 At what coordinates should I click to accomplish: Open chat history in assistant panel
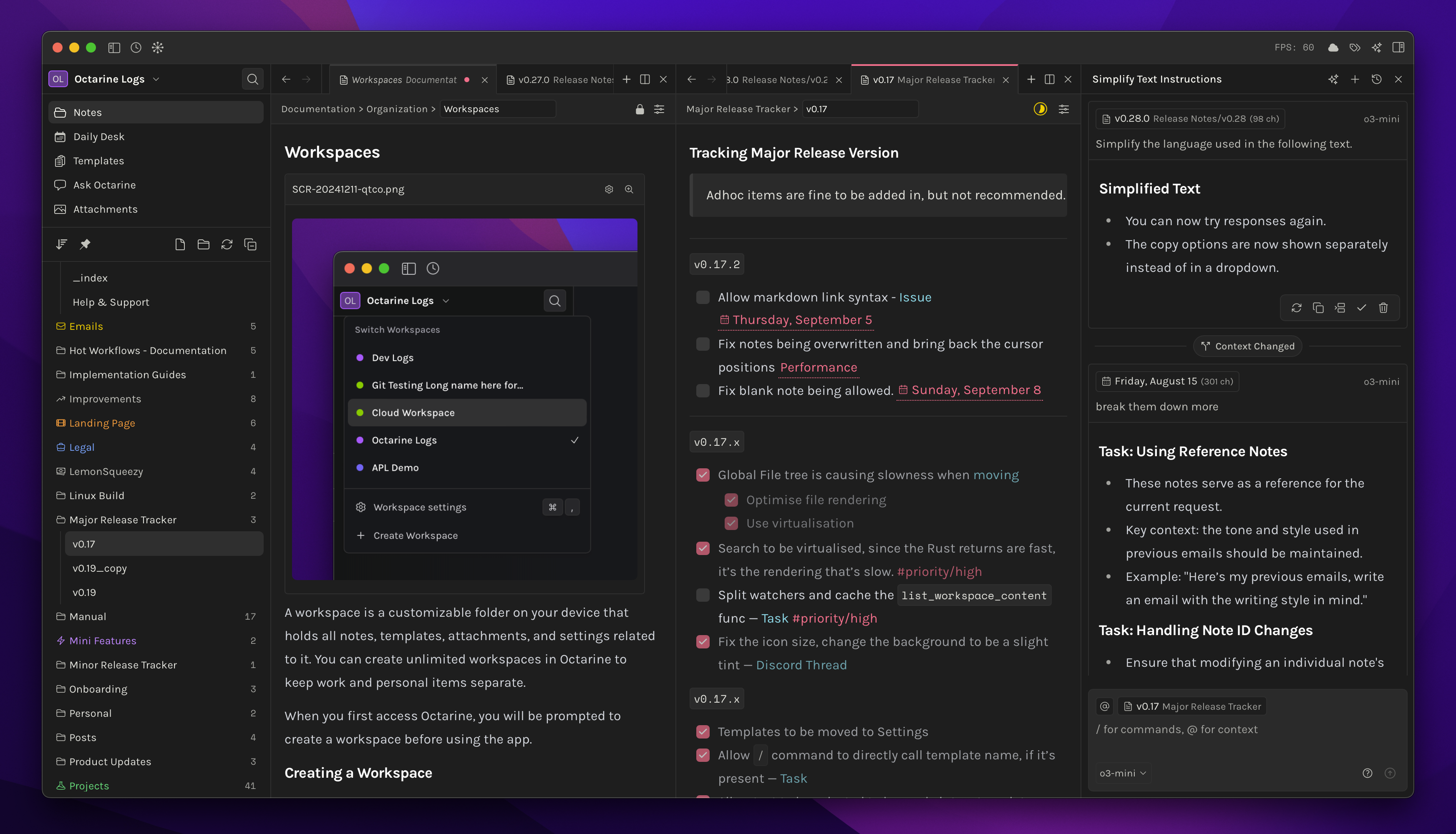[1377, 79]
